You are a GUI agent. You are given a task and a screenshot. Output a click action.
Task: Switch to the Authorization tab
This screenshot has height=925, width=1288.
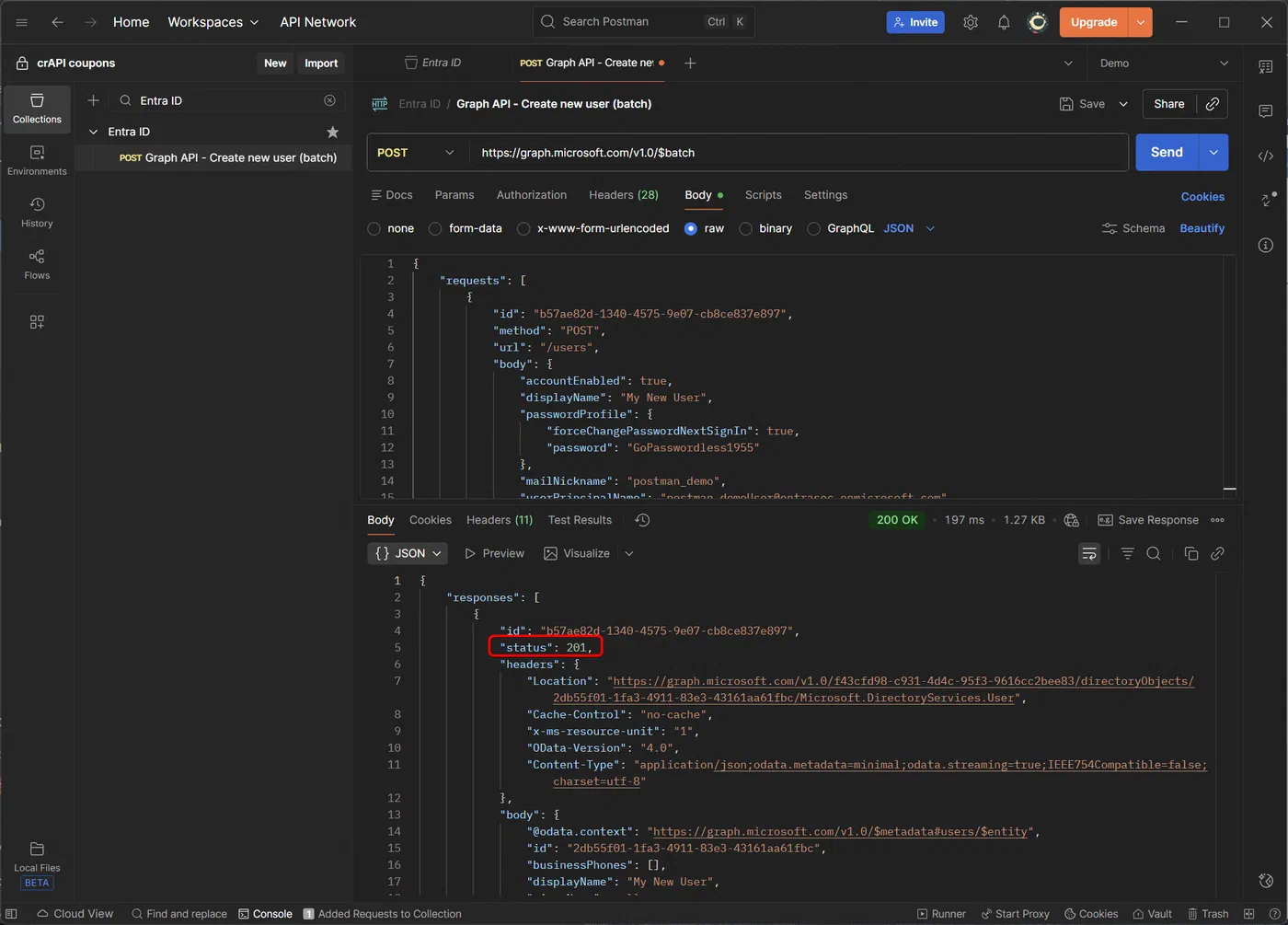532,195
